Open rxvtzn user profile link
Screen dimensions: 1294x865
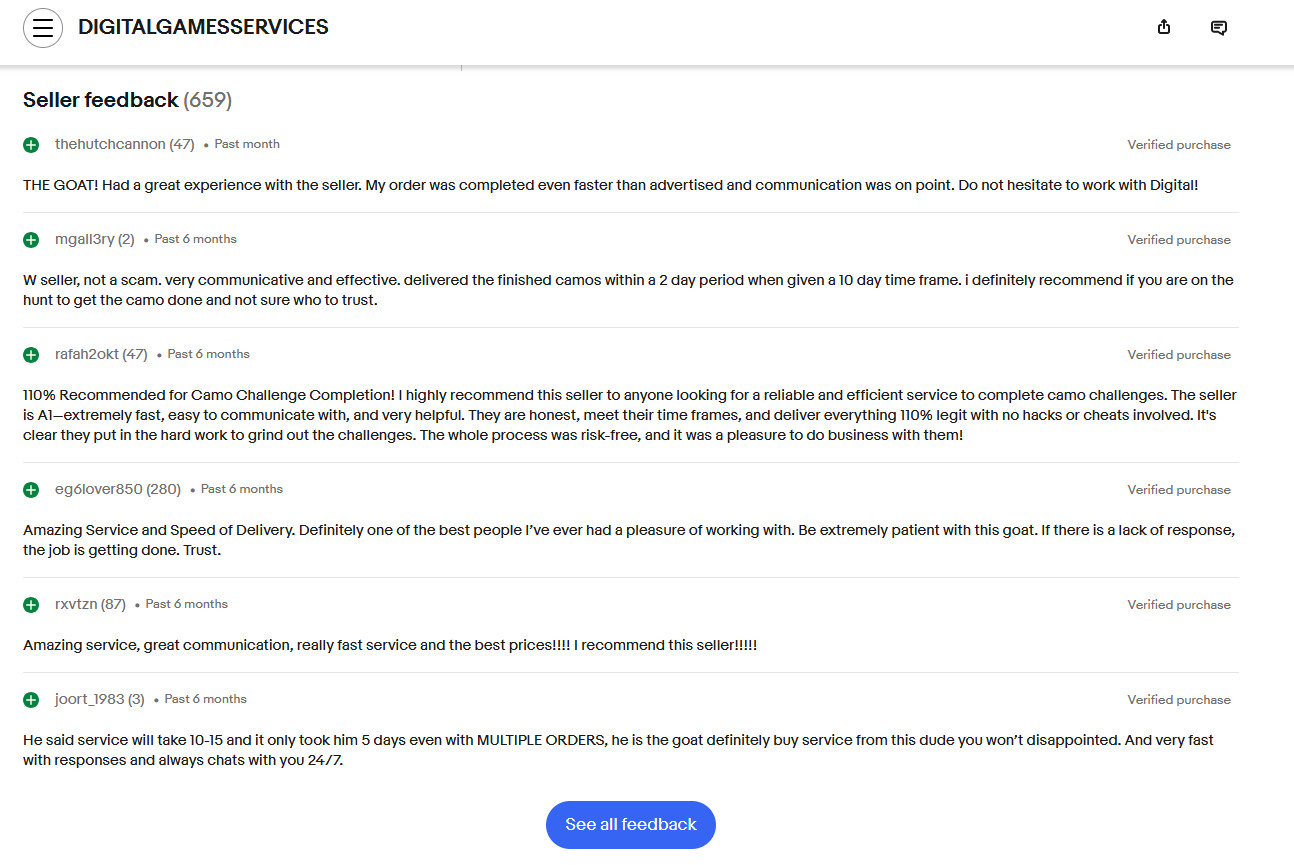[76, 604]
